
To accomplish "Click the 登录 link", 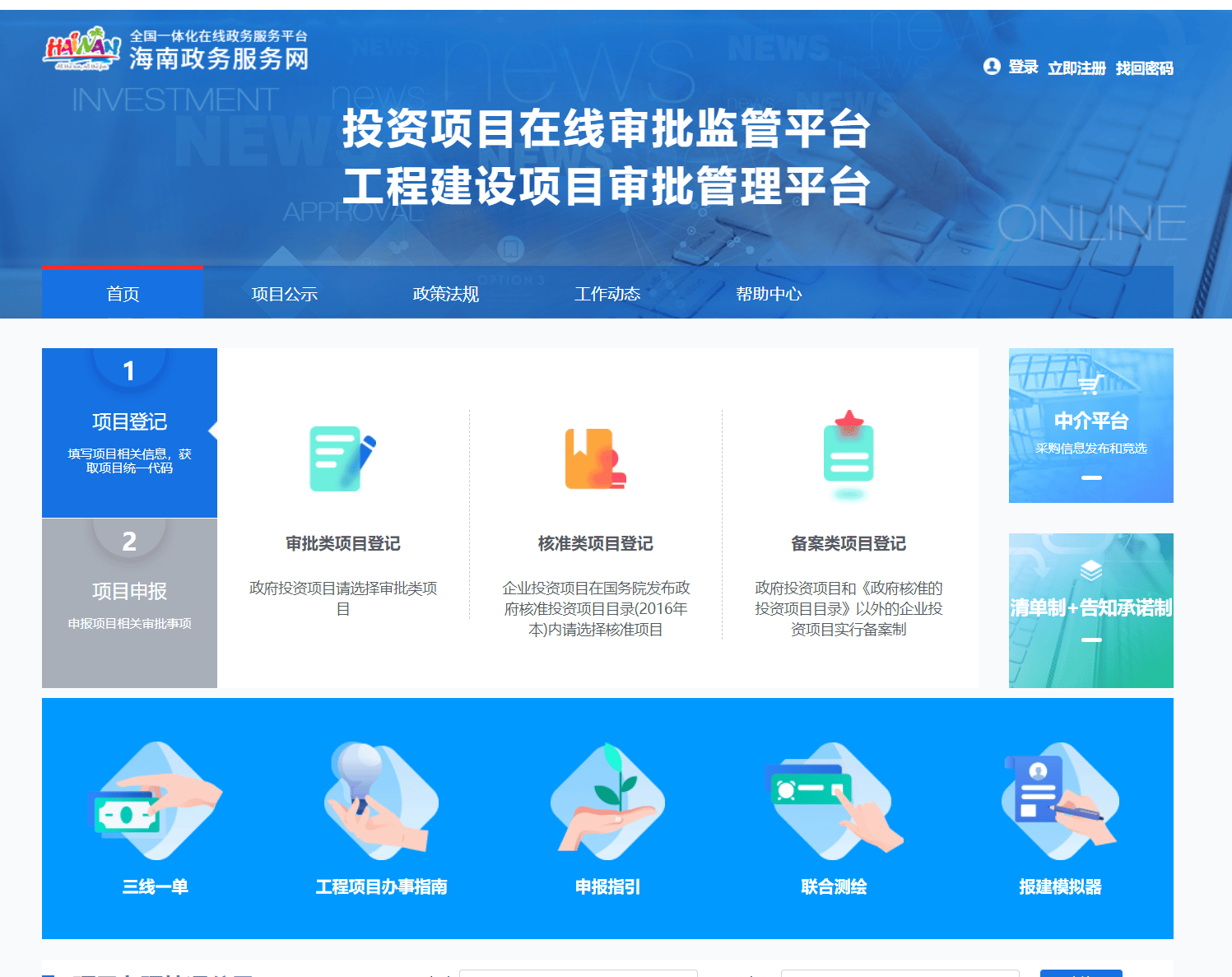I will tap(1023, 67).
